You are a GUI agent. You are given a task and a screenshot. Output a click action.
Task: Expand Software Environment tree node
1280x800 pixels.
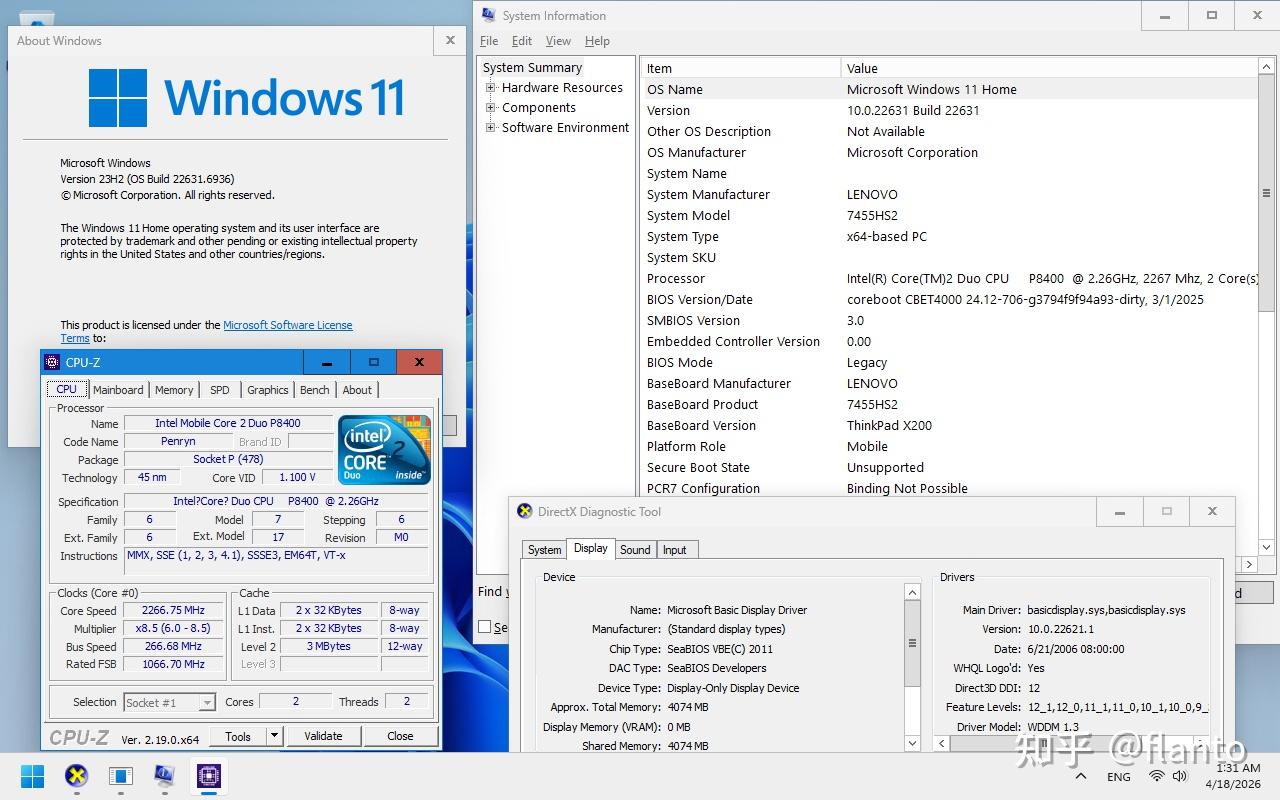click(x=491, y=127)
